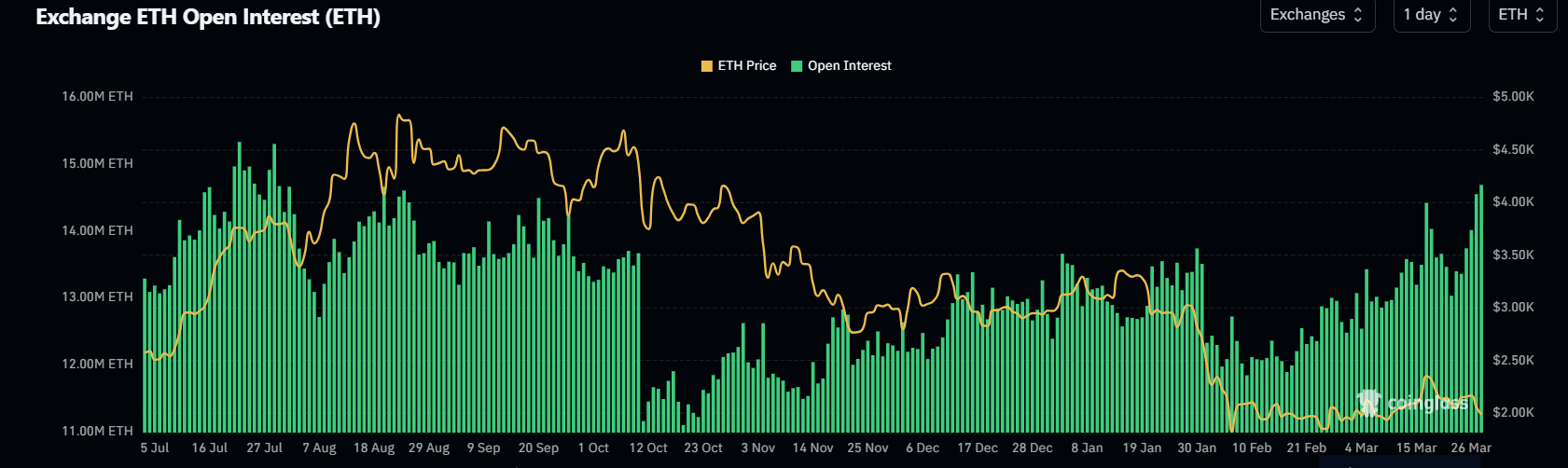Expand the 1 day interval selector
Screen dimensions: 1568x468
point(1431,15)
